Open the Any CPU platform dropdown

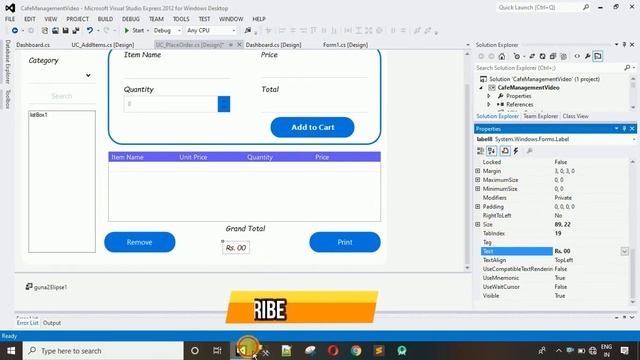pos(233,31)
